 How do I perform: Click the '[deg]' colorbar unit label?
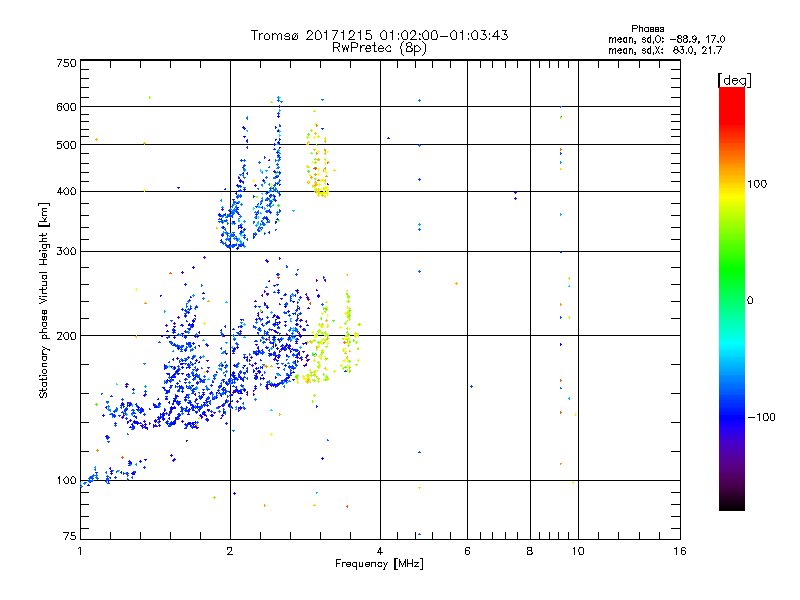click(734, 80)
